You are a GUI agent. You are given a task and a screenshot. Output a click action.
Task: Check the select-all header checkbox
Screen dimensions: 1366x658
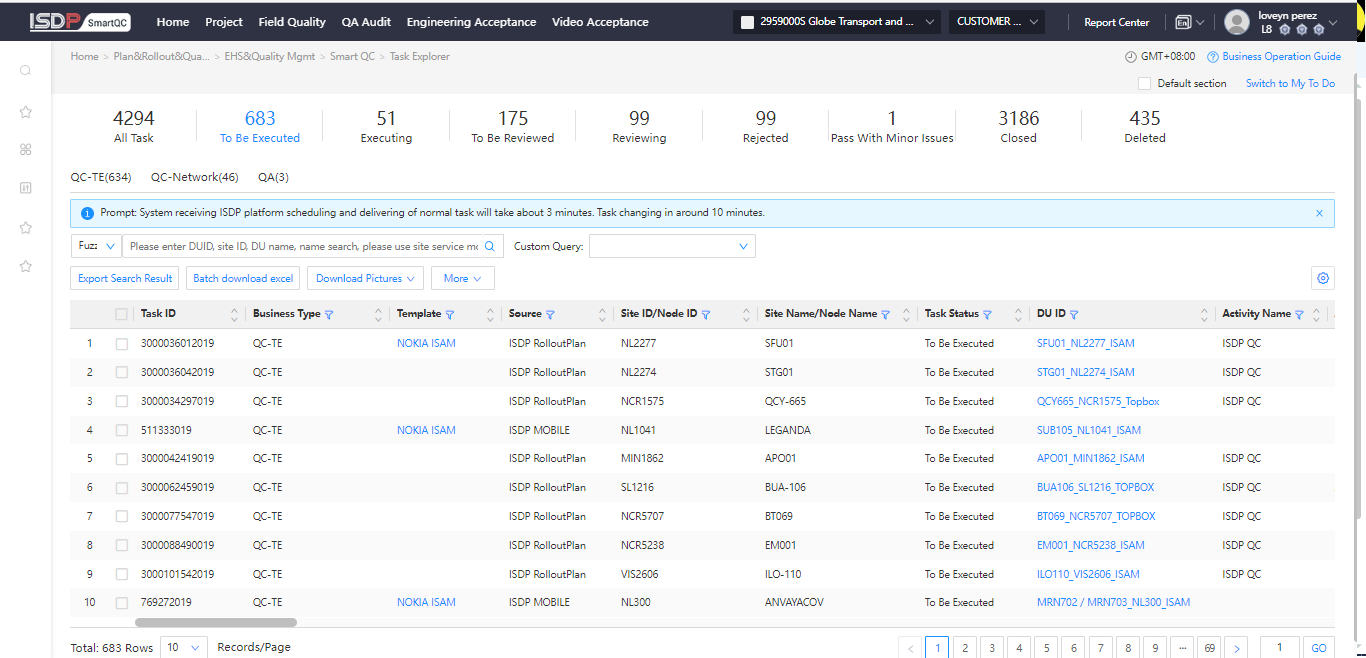click(x=121, y=314)
